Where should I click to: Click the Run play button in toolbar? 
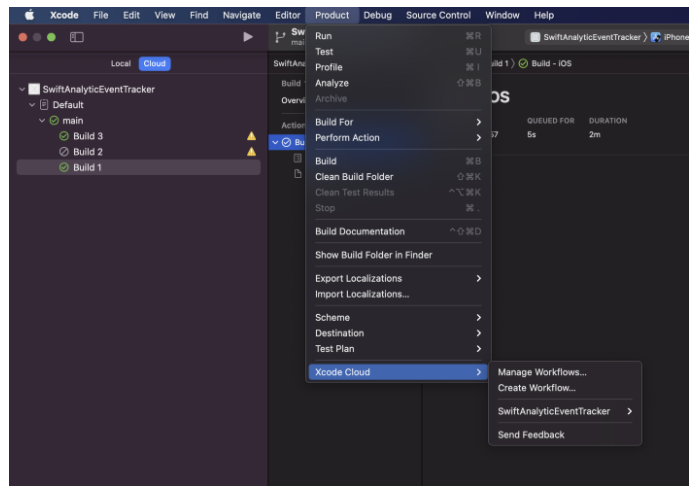coord(248,37)
